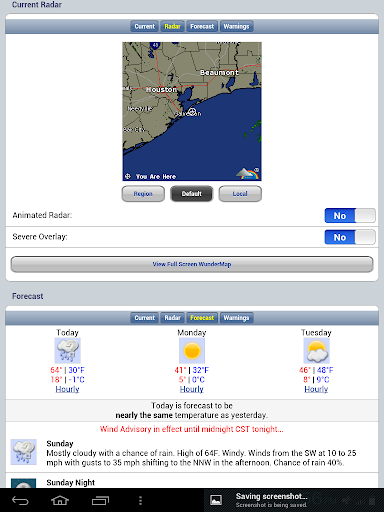Open the recent apps icon
Viewport: 384px width, 512px height.
100,500
